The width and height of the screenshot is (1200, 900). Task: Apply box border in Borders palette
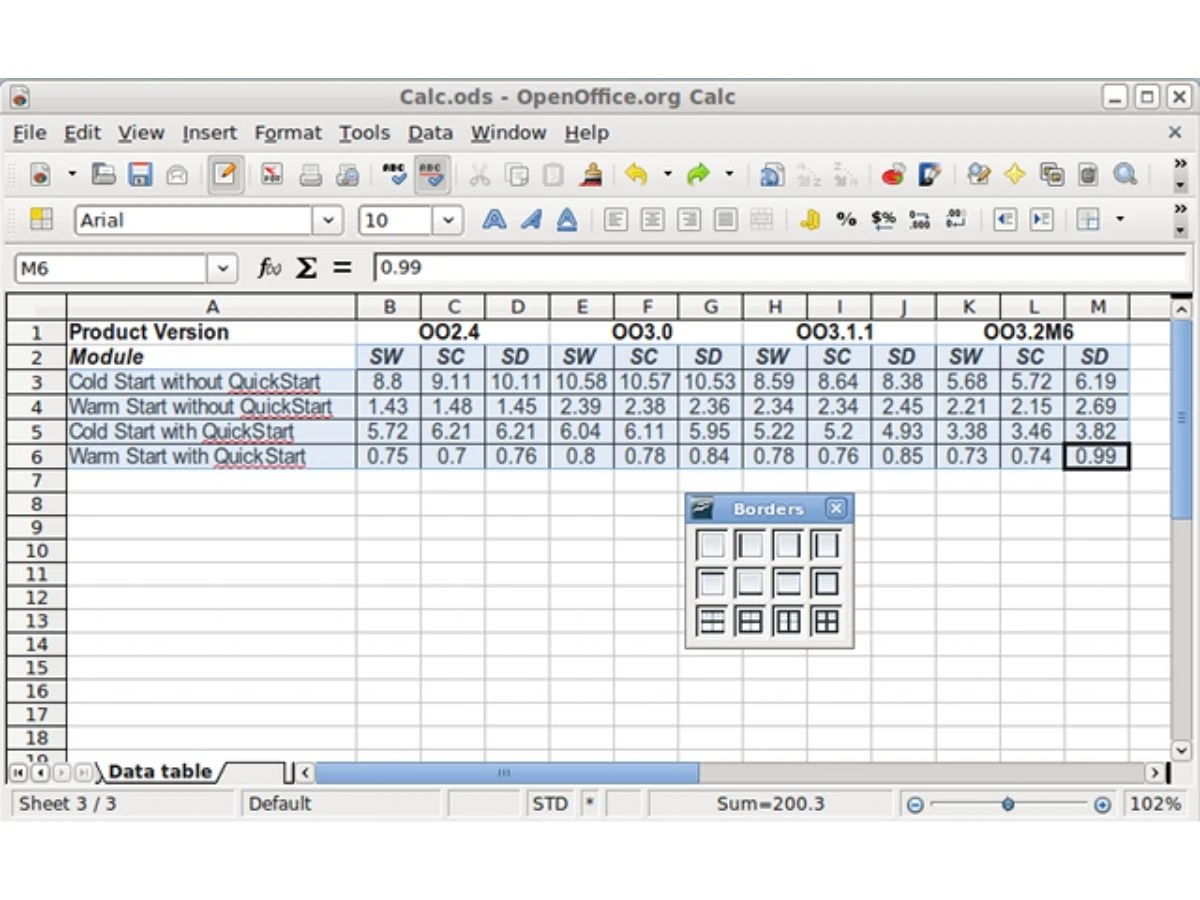click(x=827, y=583)
